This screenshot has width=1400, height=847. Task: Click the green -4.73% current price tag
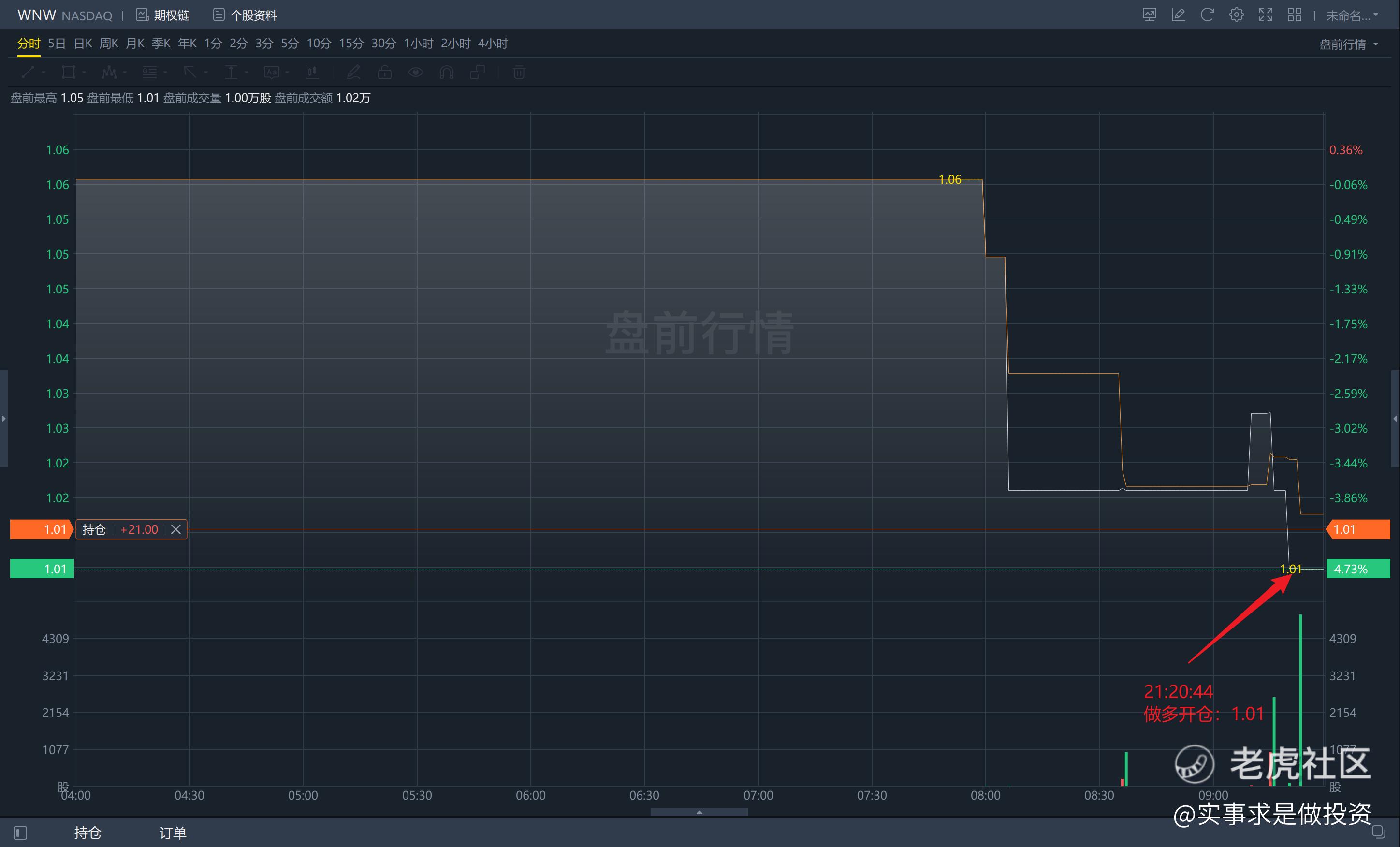tap(1358, 569)
